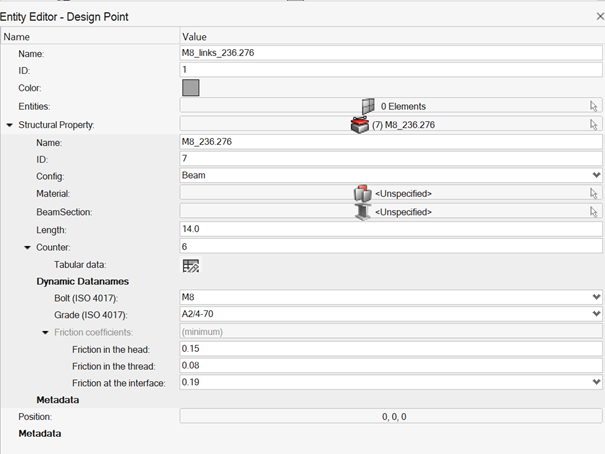
Task: Open the Grade (ISO 4017) dropdown
Action: pyautogui.click(x=597, y=315)
